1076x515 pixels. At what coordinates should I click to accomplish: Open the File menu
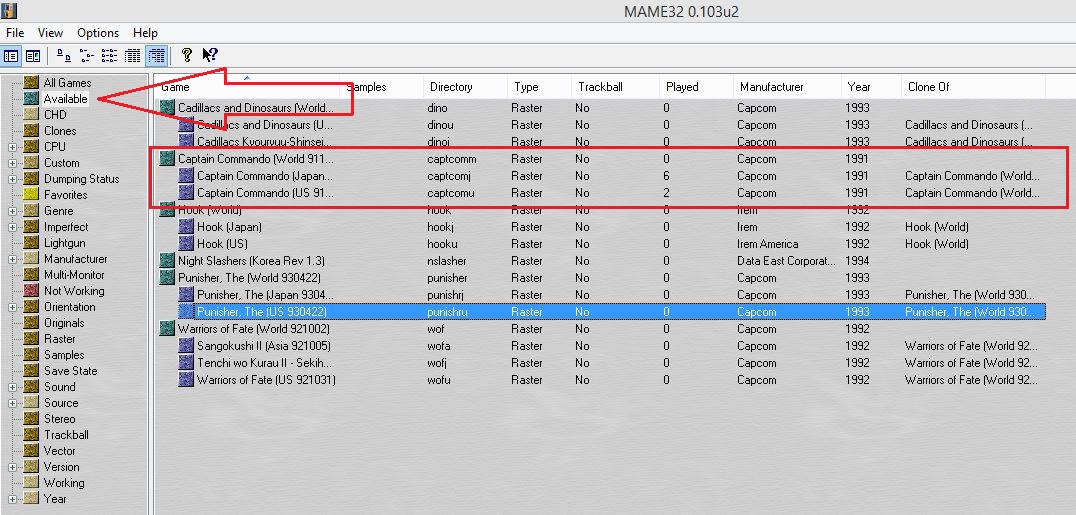pos(15,32)
